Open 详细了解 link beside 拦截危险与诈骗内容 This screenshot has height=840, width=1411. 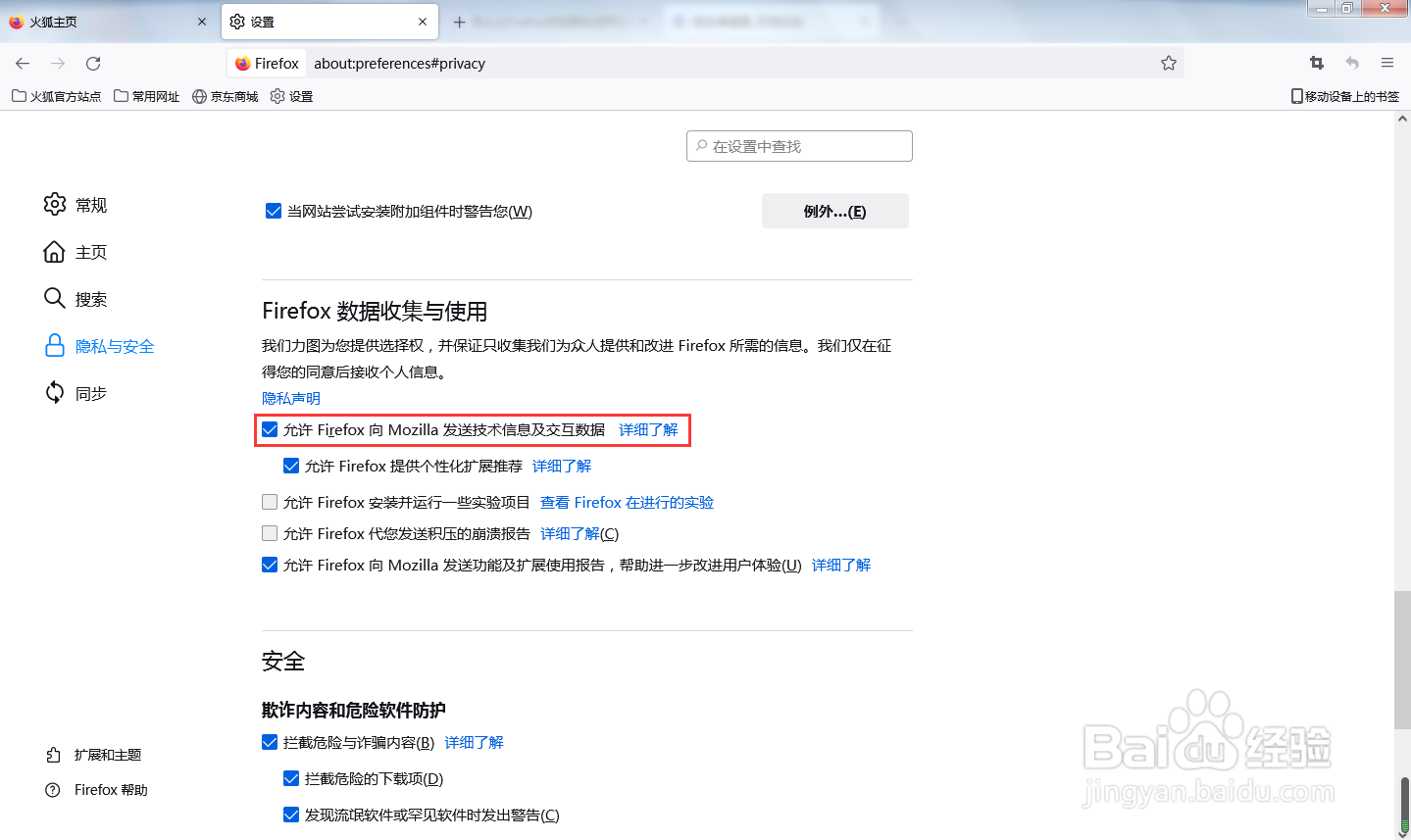474,742
